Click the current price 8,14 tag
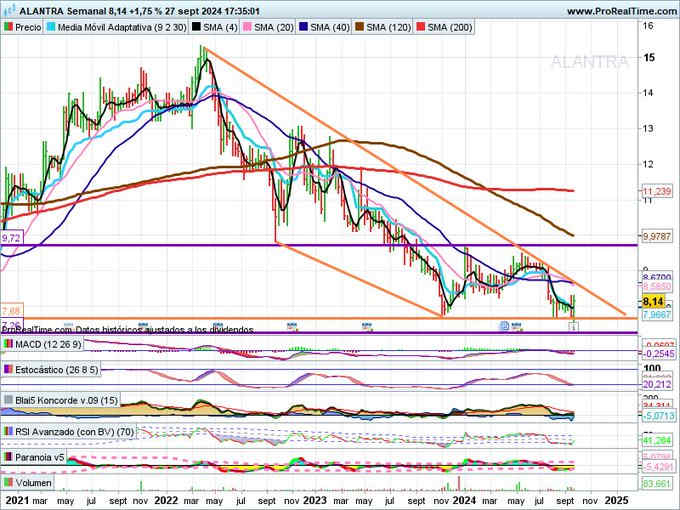The image size is (680, 510). 653,301
